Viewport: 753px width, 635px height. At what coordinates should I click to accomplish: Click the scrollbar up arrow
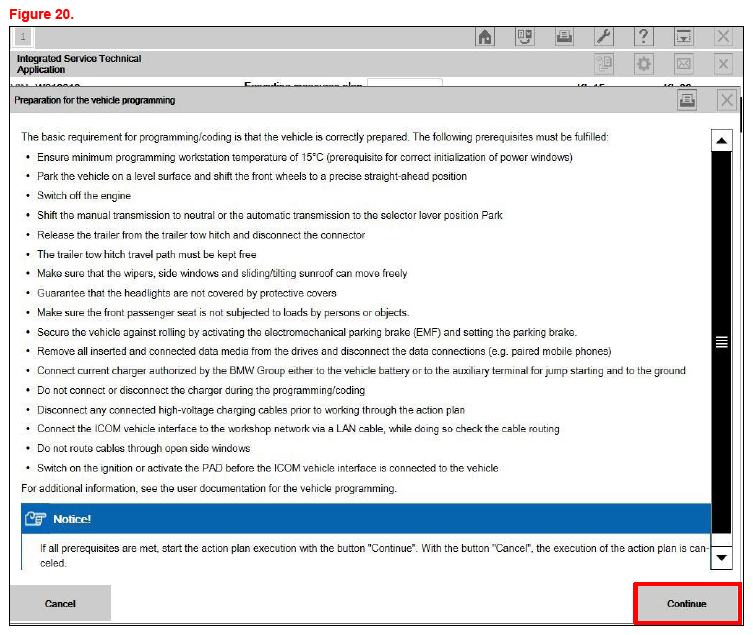pos(721,141)
